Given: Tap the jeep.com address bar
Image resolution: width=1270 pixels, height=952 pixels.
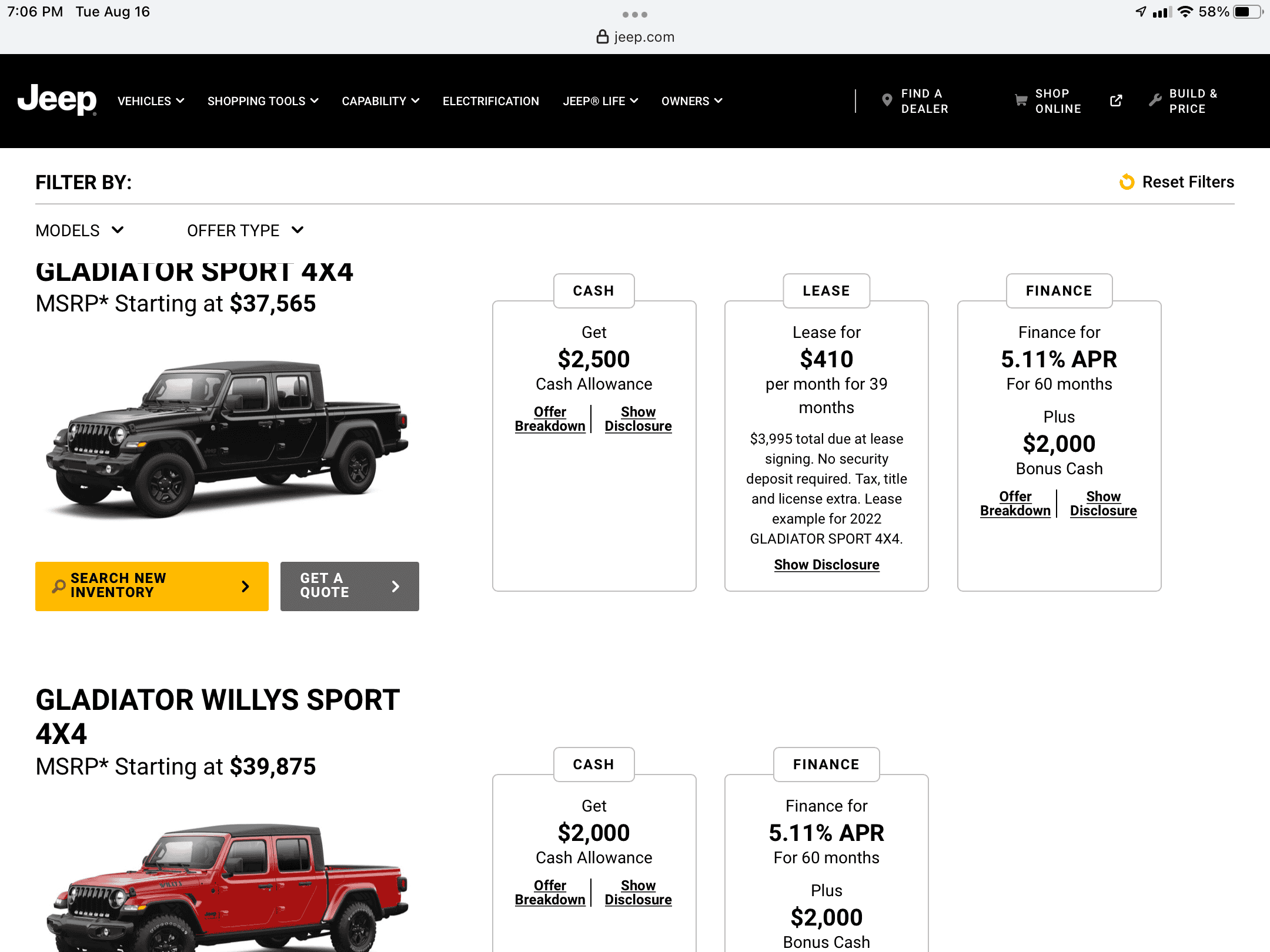Looking at the screenshot, I should click(x=635, y=37).
